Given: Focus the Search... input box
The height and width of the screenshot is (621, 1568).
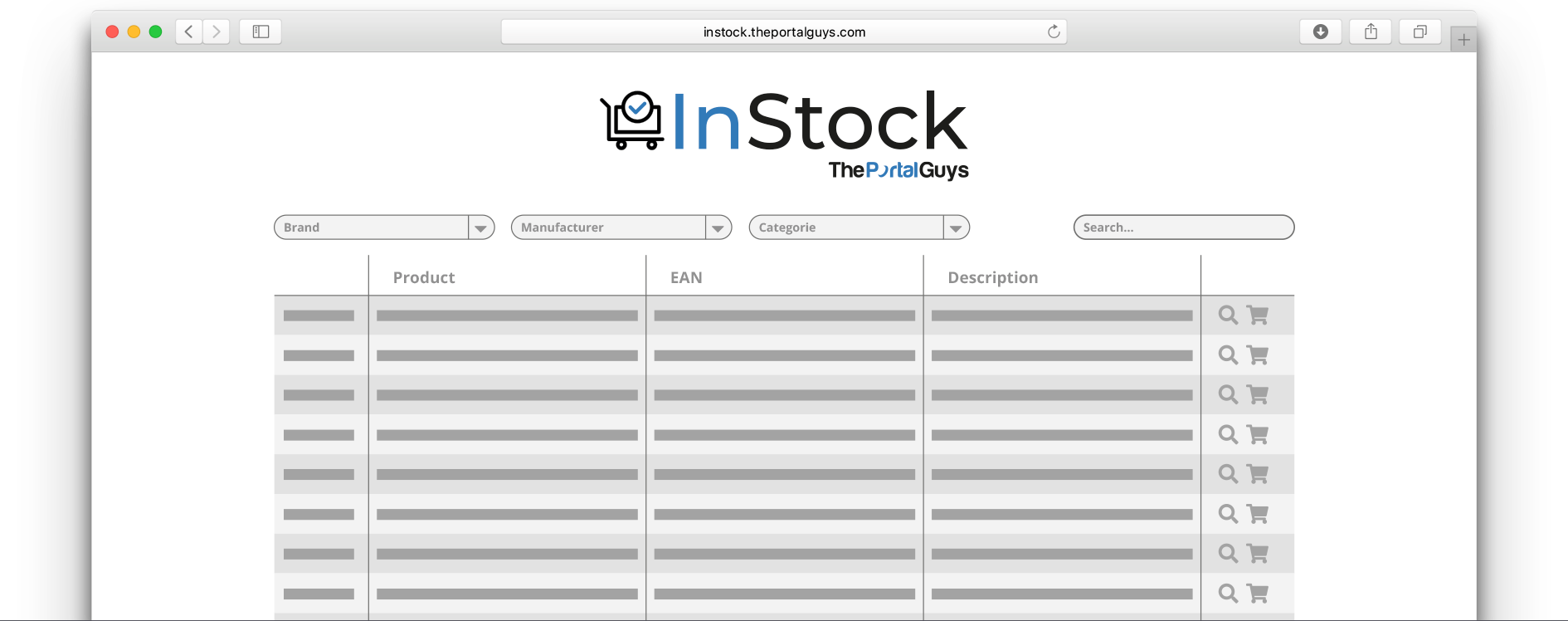Looking at the screenshot, I should (x=1184, y=227).
